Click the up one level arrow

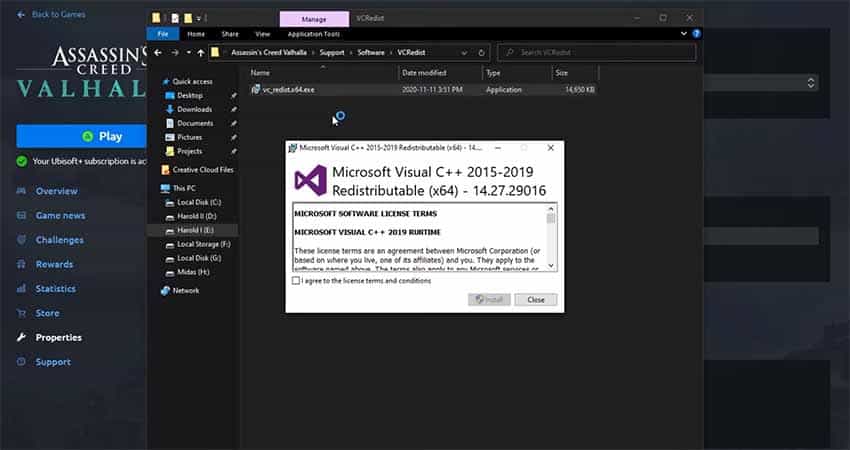[x=201, y=53]
